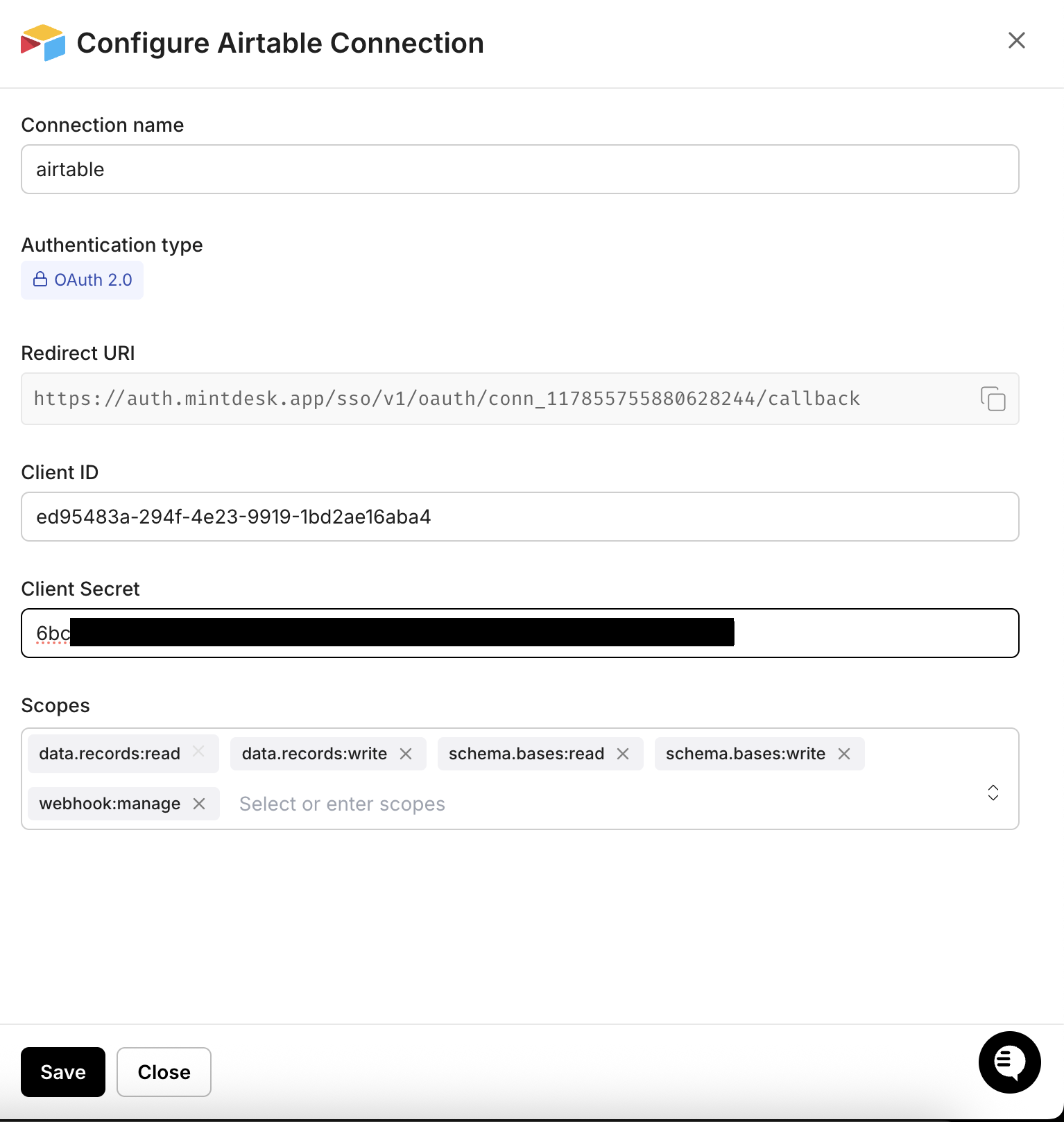Screen dimensions: 1064x1122
Task: Remove the schema.bases:write scope
Action: 844,754
